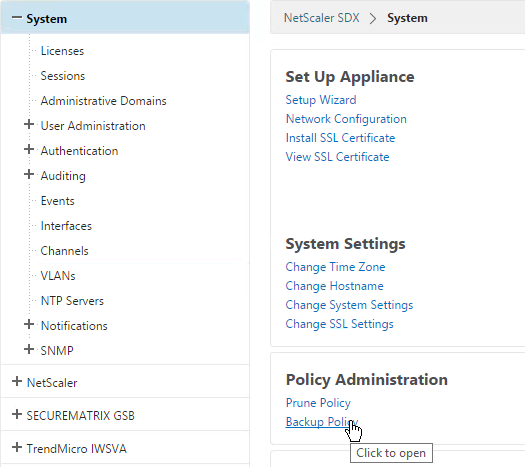525x467 pixels.
Task: Expand the Auditing node
Action: point(29,174)
